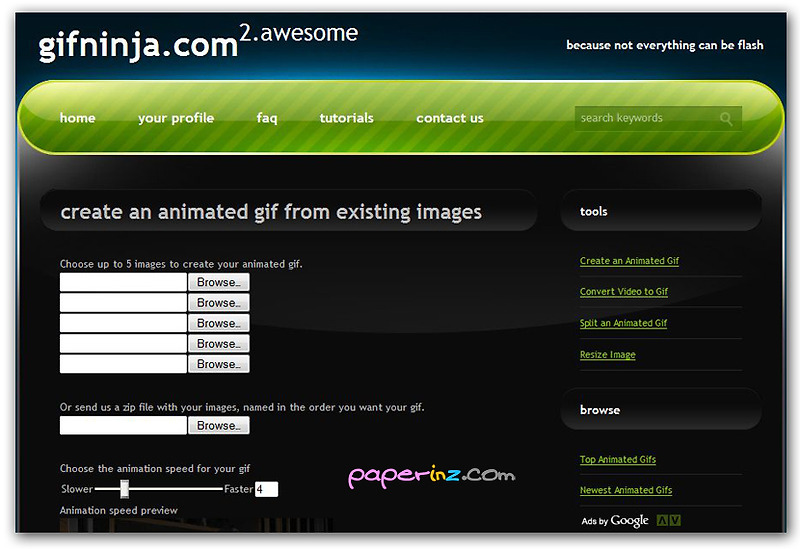Click the animation speed slider handle
800x549 pixels.
124,489
